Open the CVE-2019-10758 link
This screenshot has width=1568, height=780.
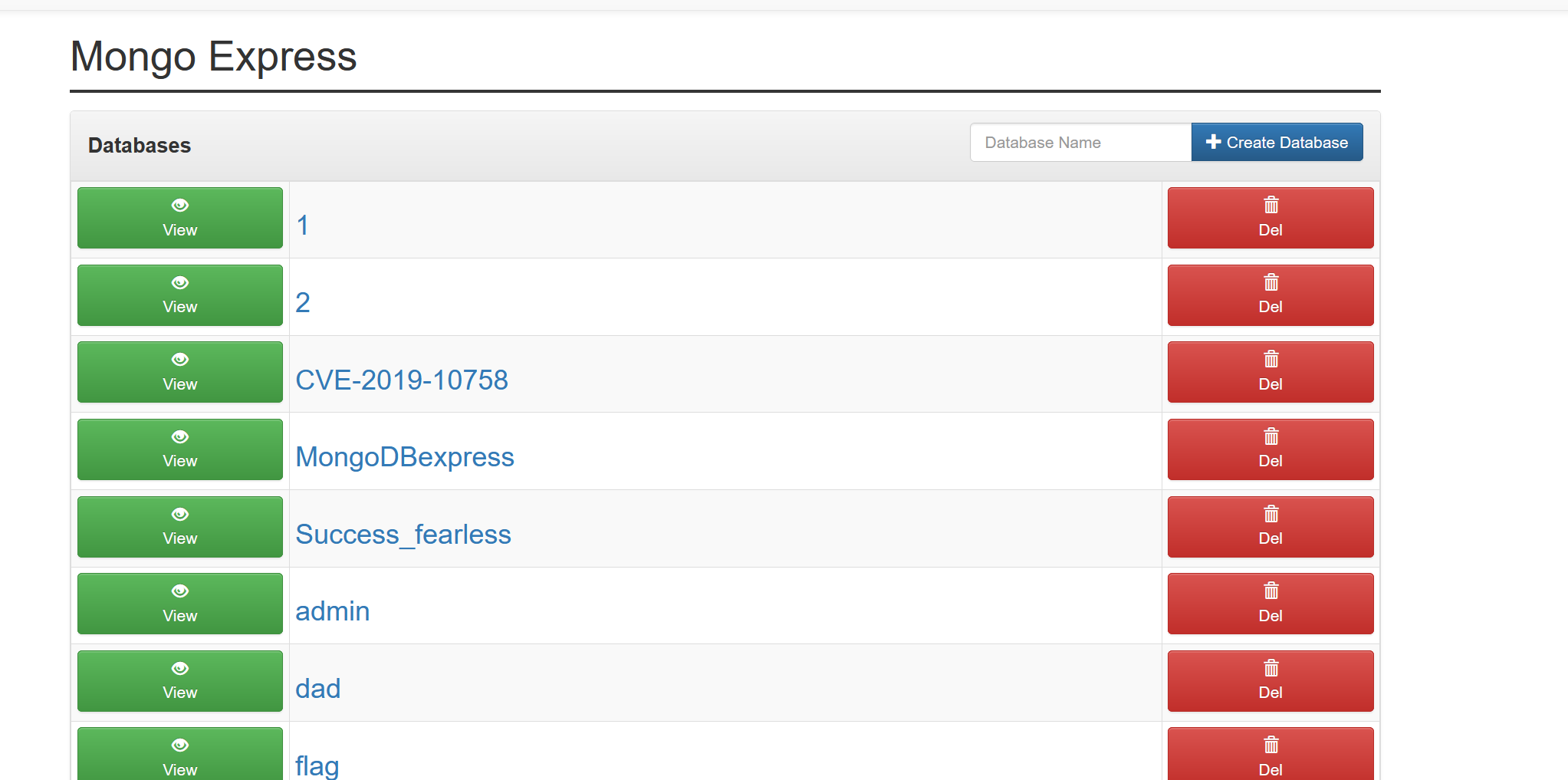pos(402,380)
